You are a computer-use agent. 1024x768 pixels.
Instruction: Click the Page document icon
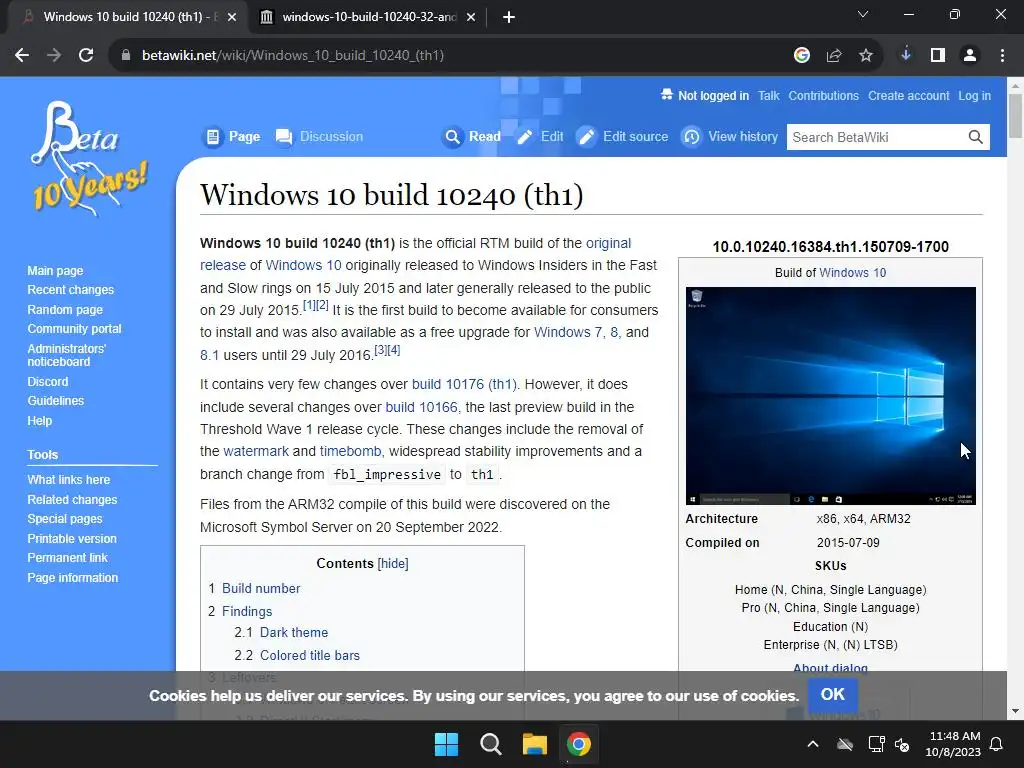[x=212, y=137]
